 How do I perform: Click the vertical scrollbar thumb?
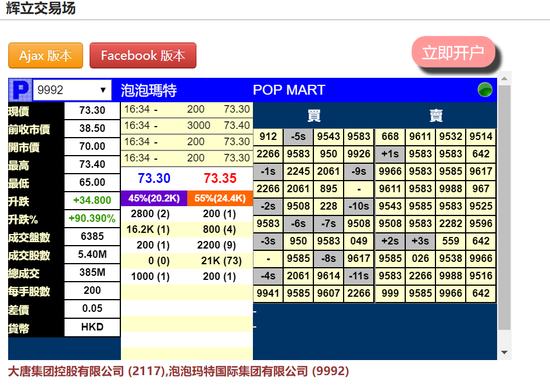pos(504,208)
